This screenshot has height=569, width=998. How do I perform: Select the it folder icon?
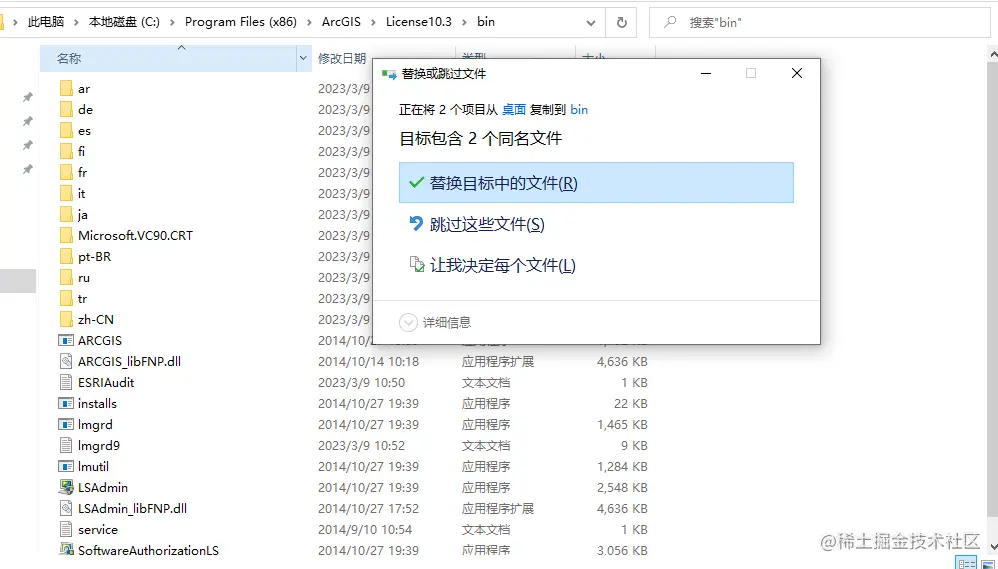66,193
